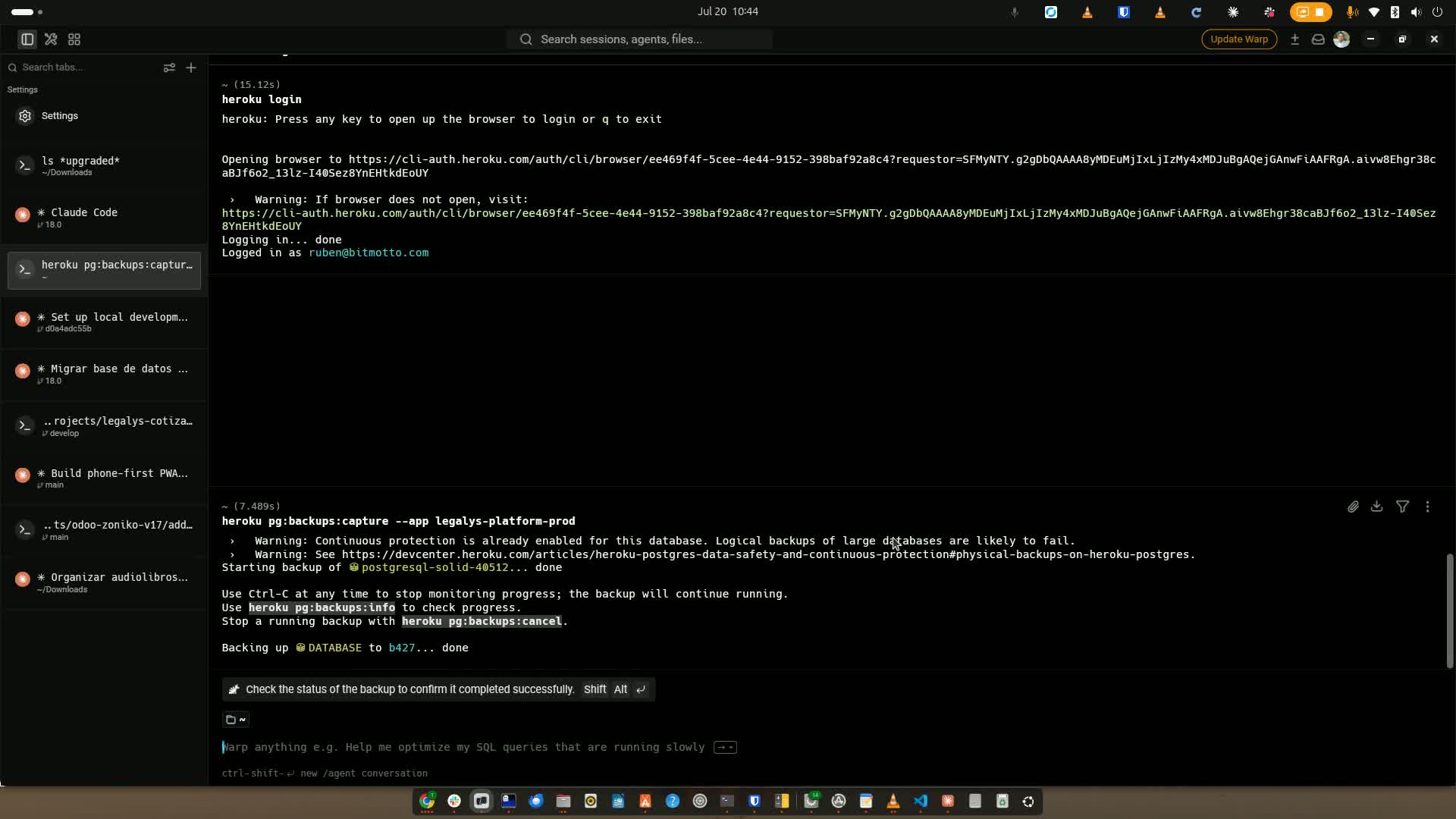Open Visual Studio Code from the dock
The width and height of the screenshot is (1456, 819).
tap(921, 802)
